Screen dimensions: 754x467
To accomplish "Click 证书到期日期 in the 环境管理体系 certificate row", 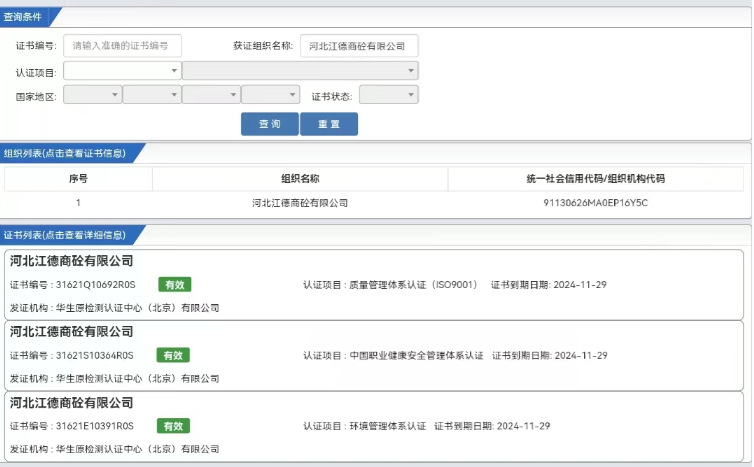I will point(492,426).
